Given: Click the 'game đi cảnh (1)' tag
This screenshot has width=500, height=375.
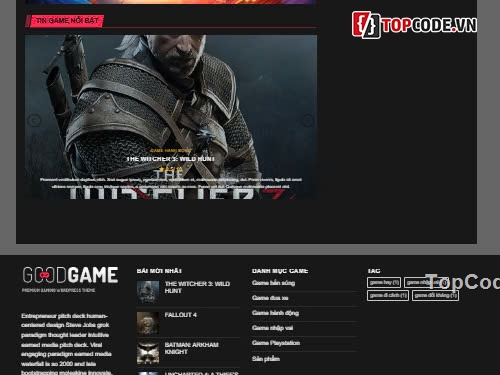Looking at the screenshot, I should coord(388,295).
